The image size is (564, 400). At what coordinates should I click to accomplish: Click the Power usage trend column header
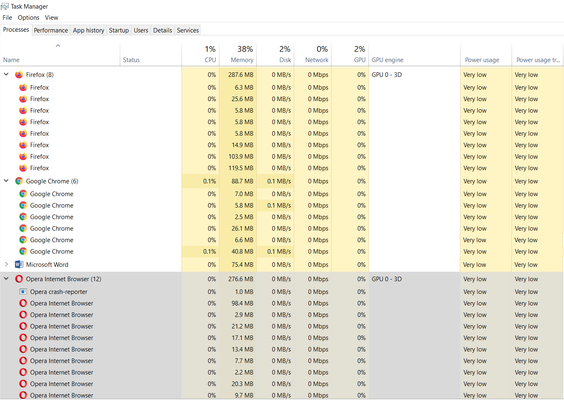(x=538, y=55)
